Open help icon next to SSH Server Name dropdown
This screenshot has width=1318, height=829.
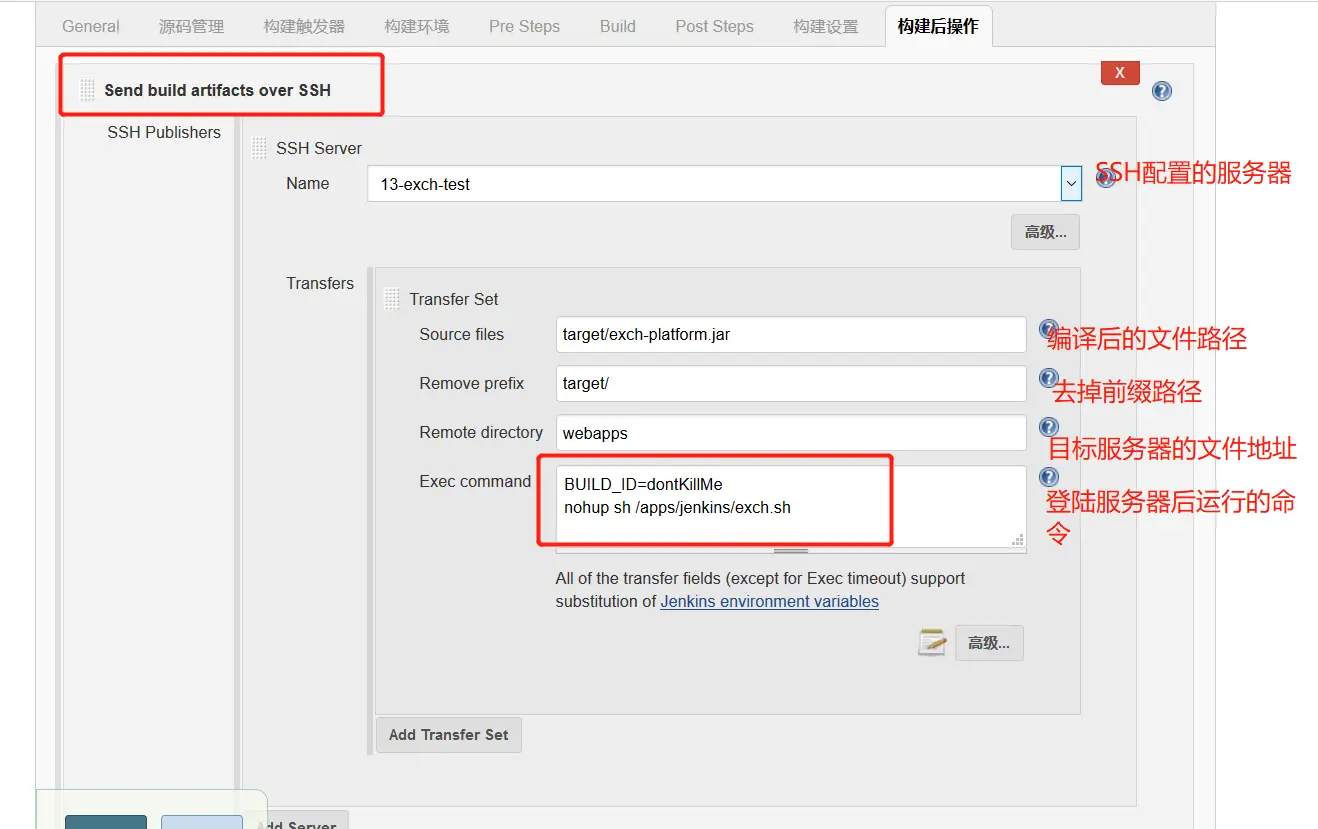(1105, 178)
